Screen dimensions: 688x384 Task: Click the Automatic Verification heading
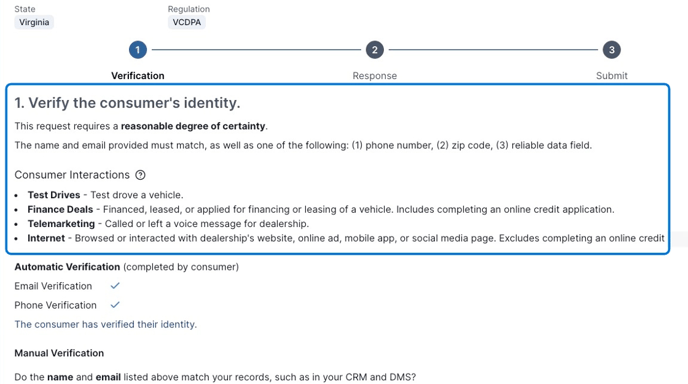click(x=67, y=267)
